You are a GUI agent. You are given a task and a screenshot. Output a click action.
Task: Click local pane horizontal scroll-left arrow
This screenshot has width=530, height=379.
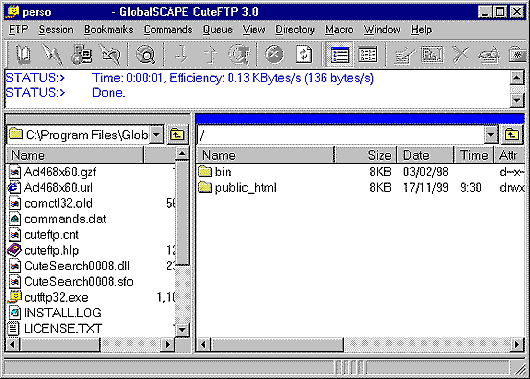(x=13, y=345)
